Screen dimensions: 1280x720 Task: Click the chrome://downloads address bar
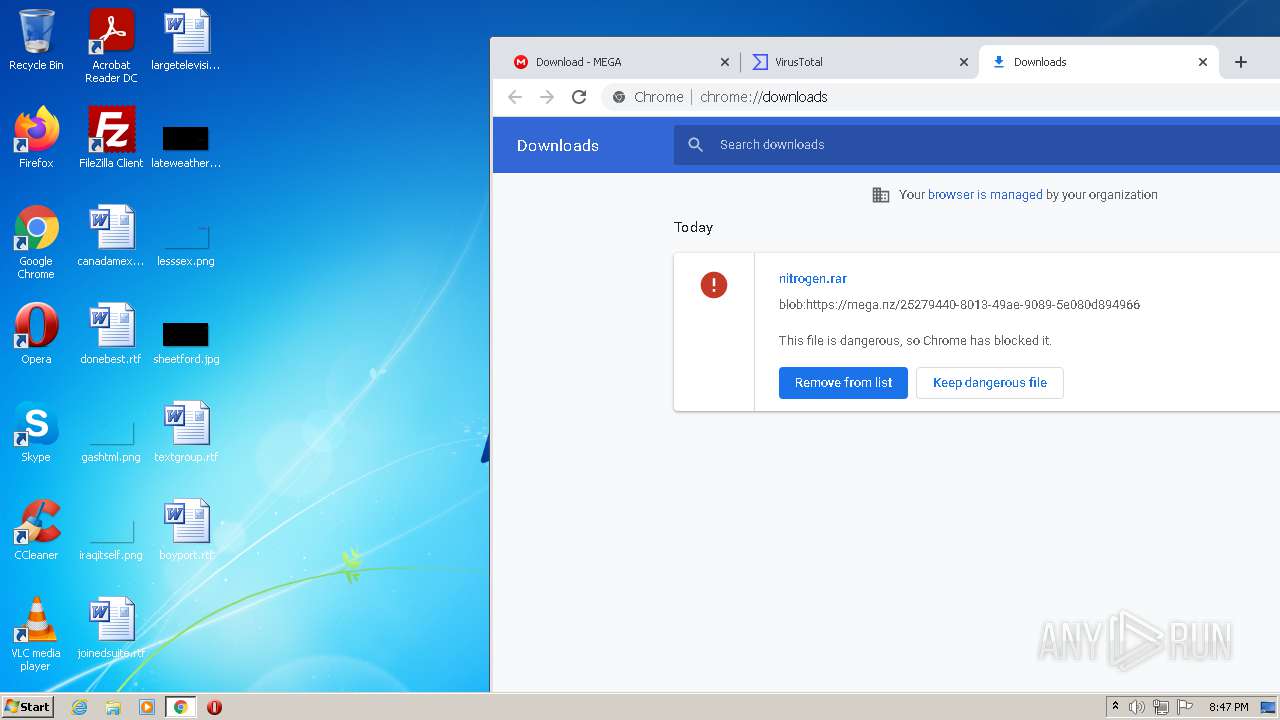(940, 97)
